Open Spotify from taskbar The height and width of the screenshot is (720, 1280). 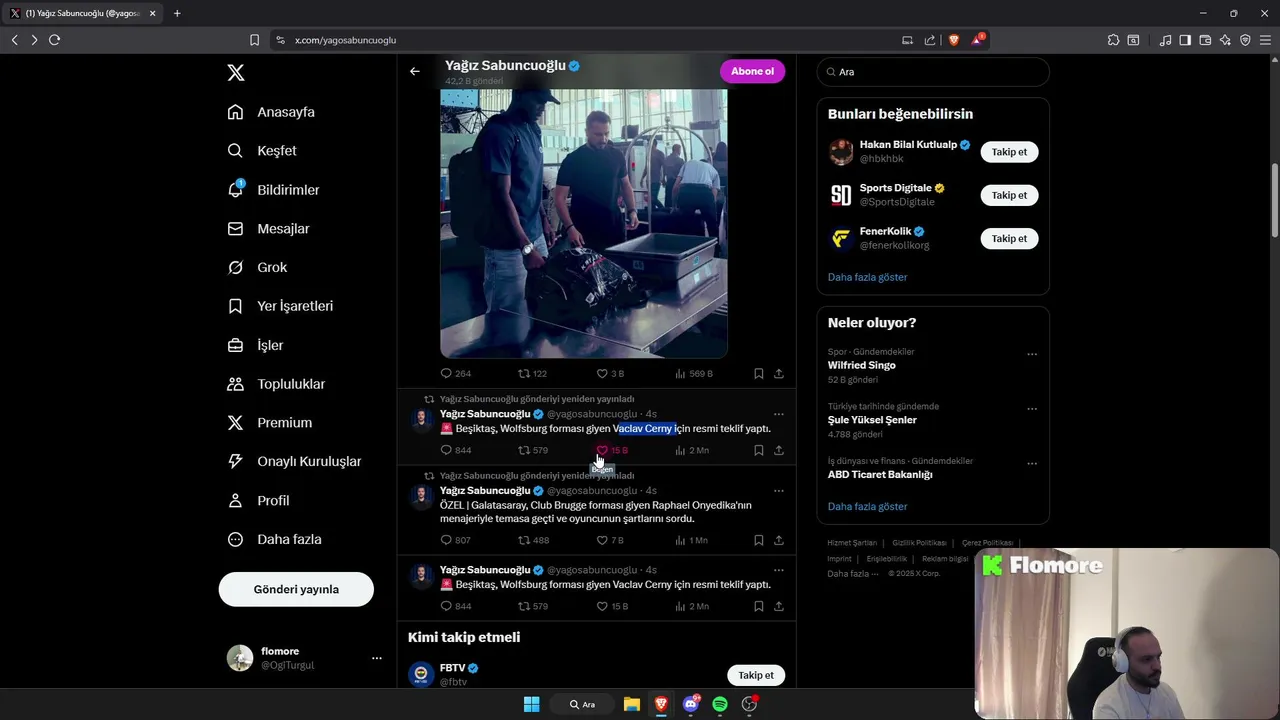click(720, 704)
